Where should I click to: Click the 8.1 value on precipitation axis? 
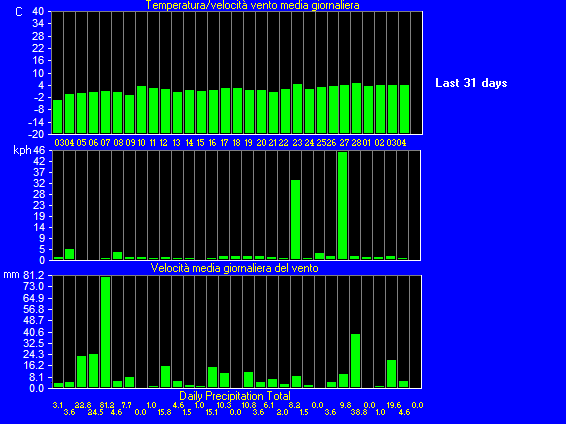35,377
